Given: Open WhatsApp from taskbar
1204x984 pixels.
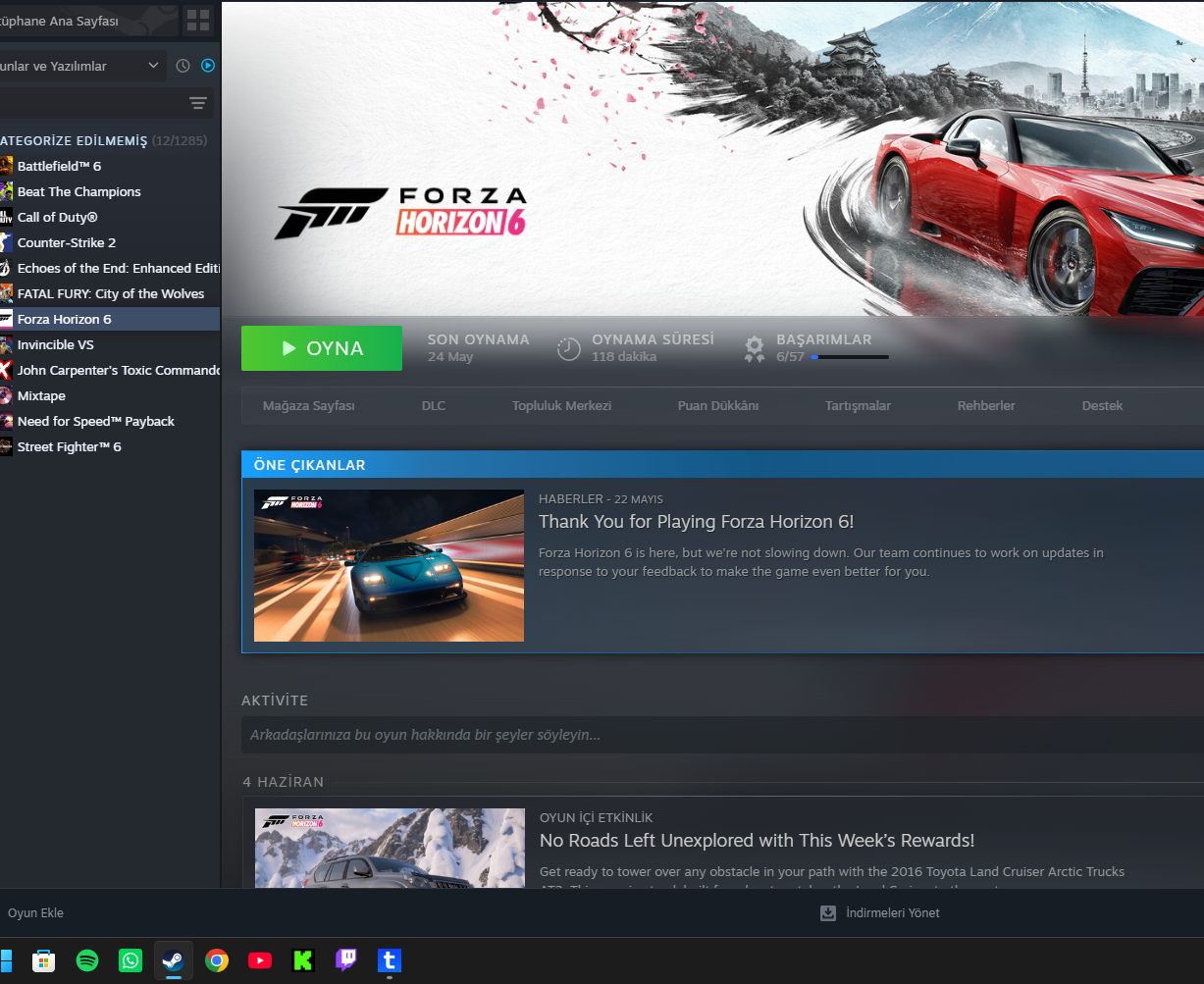Looking at the screenshot, I should [x=131, y=960].
